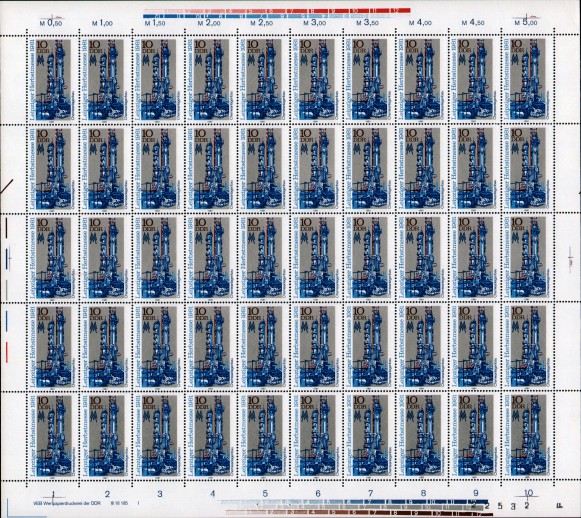Image resolution: width=581 pixels, height=518 pixels.
Task: Choose the 'M 4,00' margin label
Action: tap(420, 23)
